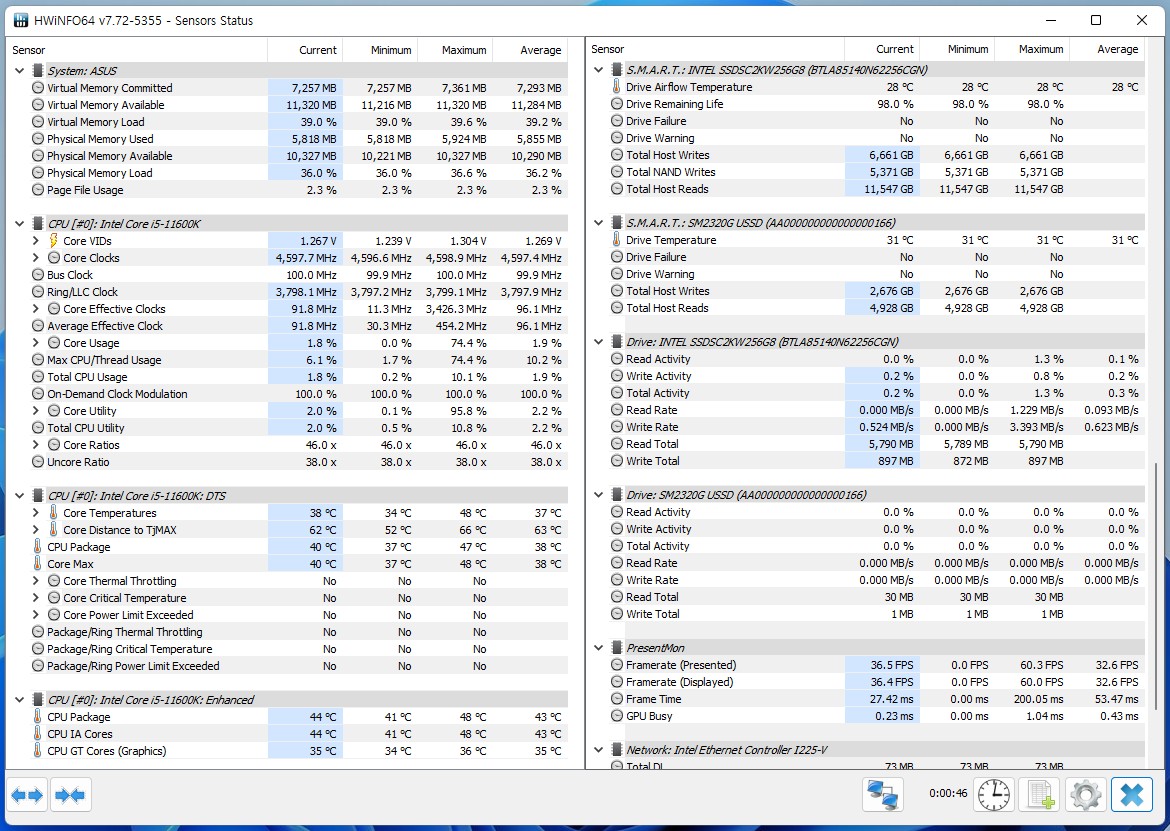Screen dimensions: 1170x831
Task: Collapse Network: Intel Ethernet Controller I225-V group
Action: click(598, 750)
